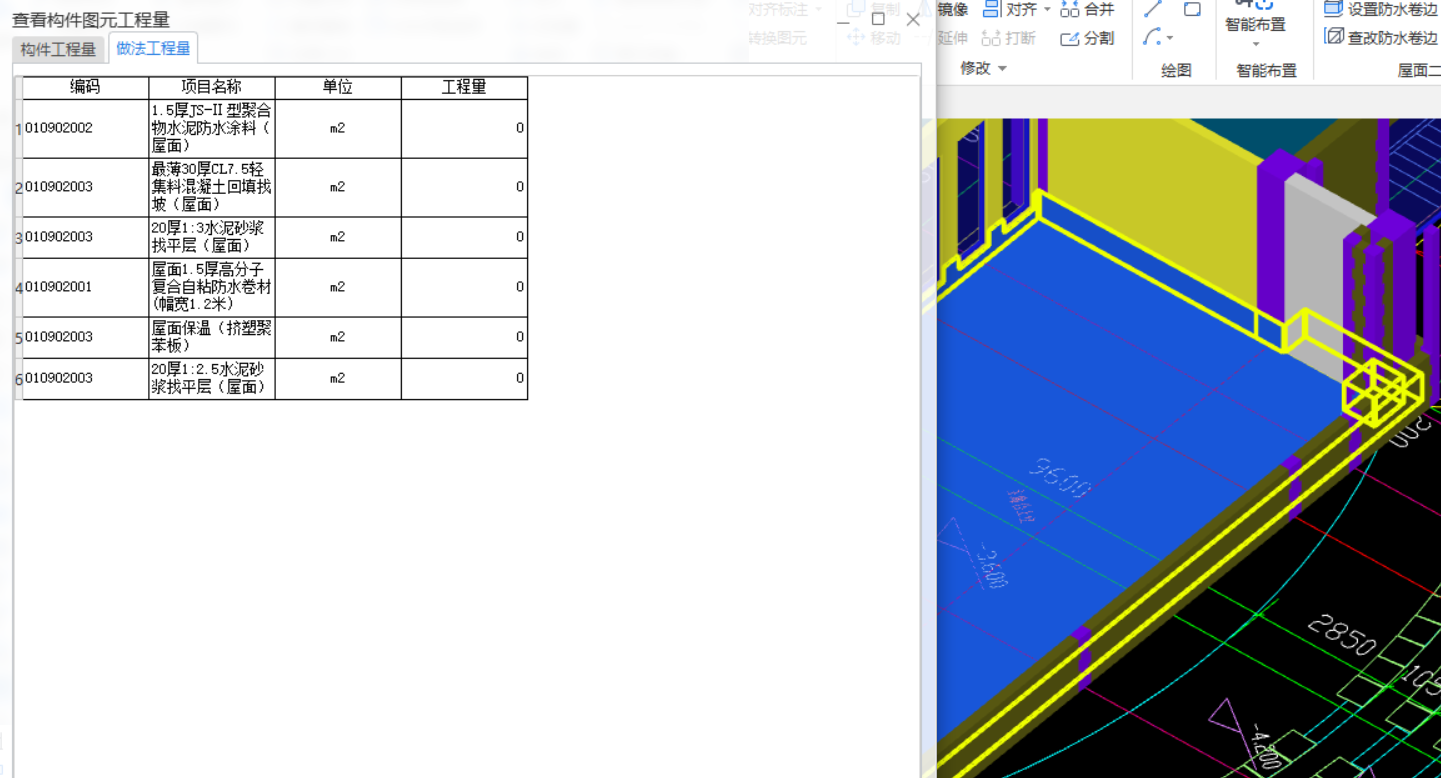Screen dimensions: 1441x778
Task: Click the 对齐 align icon
Action: click(991, 9)
